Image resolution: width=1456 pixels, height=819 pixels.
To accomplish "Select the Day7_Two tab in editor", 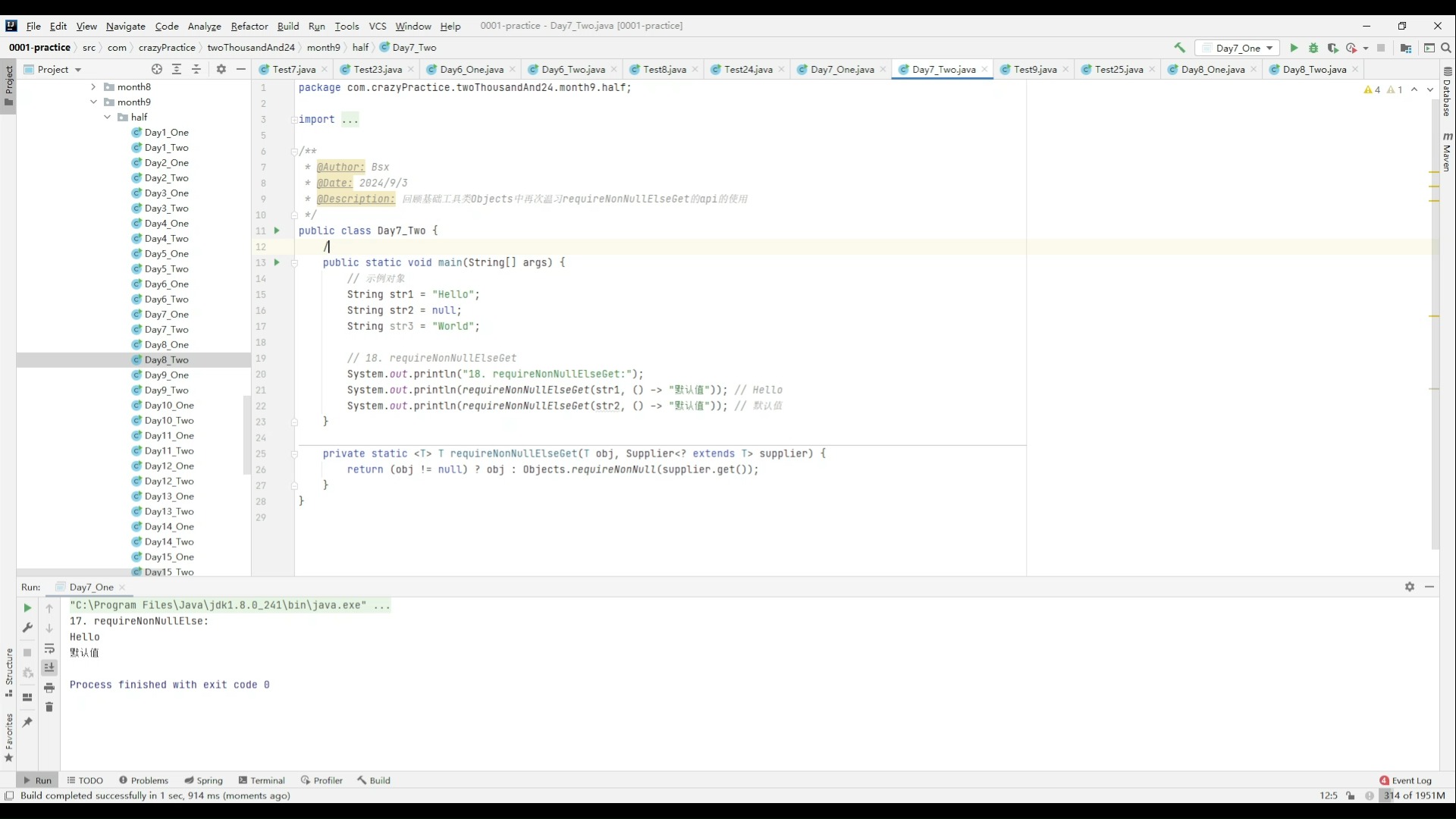I will tap(944, 69).
